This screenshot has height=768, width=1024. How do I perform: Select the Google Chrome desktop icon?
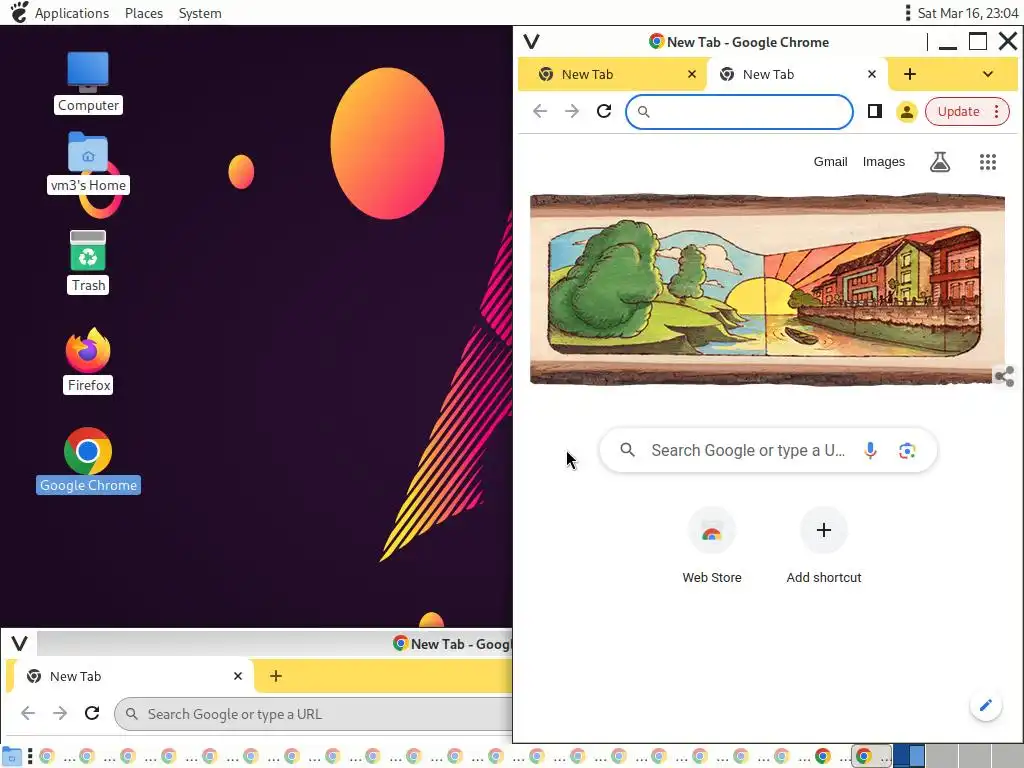[88, 460]
